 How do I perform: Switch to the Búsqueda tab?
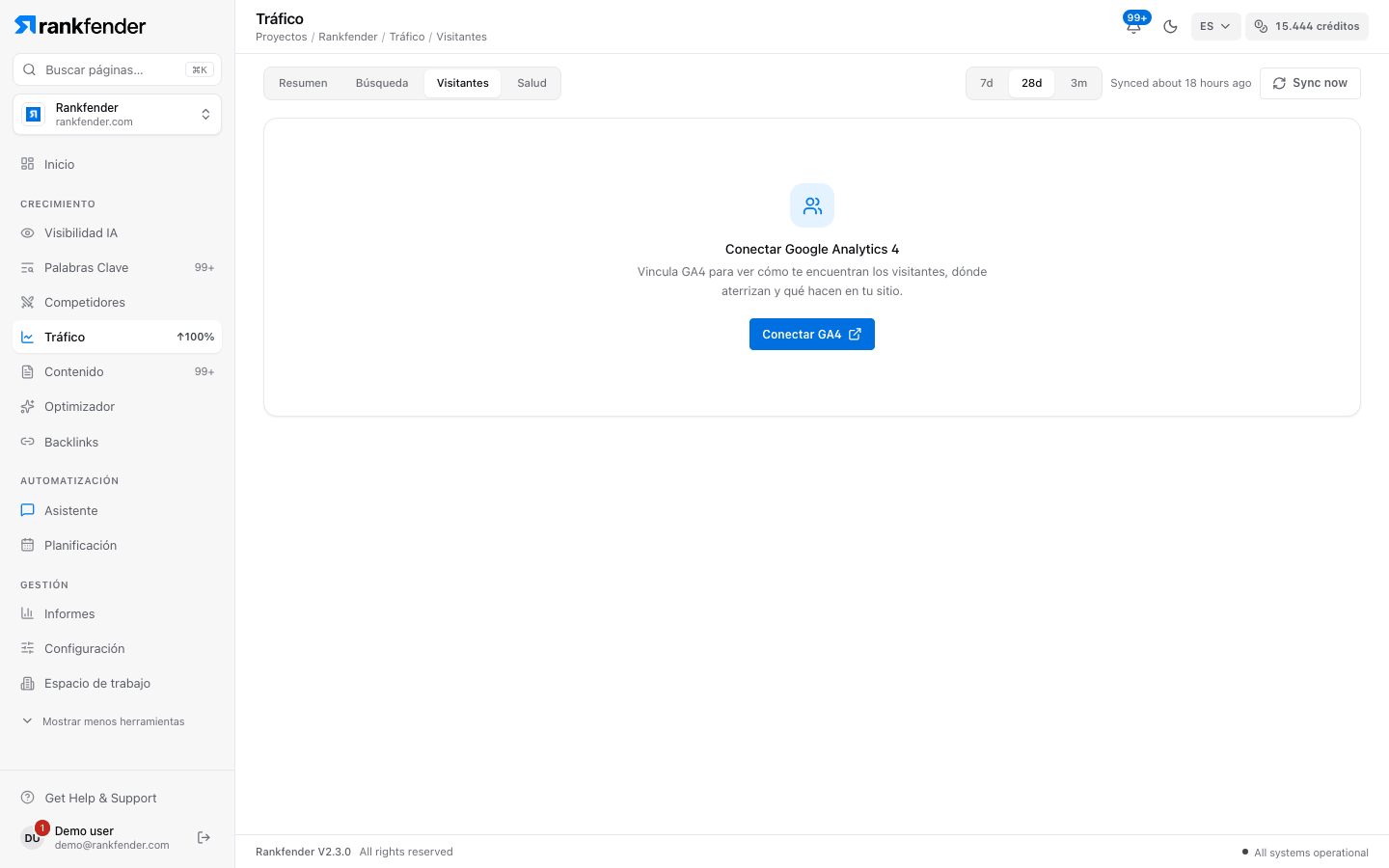(382, 83)
